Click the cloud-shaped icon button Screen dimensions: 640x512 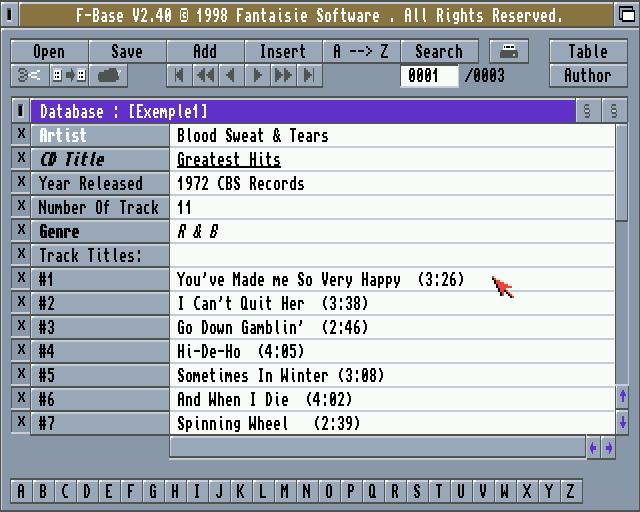point(108,76)
